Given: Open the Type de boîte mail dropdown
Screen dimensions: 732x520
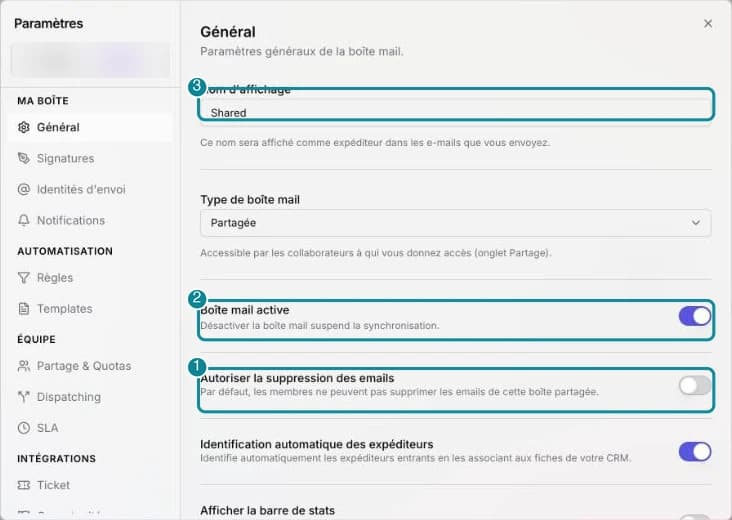Looking at the screenshot, I should pos(456,223).
